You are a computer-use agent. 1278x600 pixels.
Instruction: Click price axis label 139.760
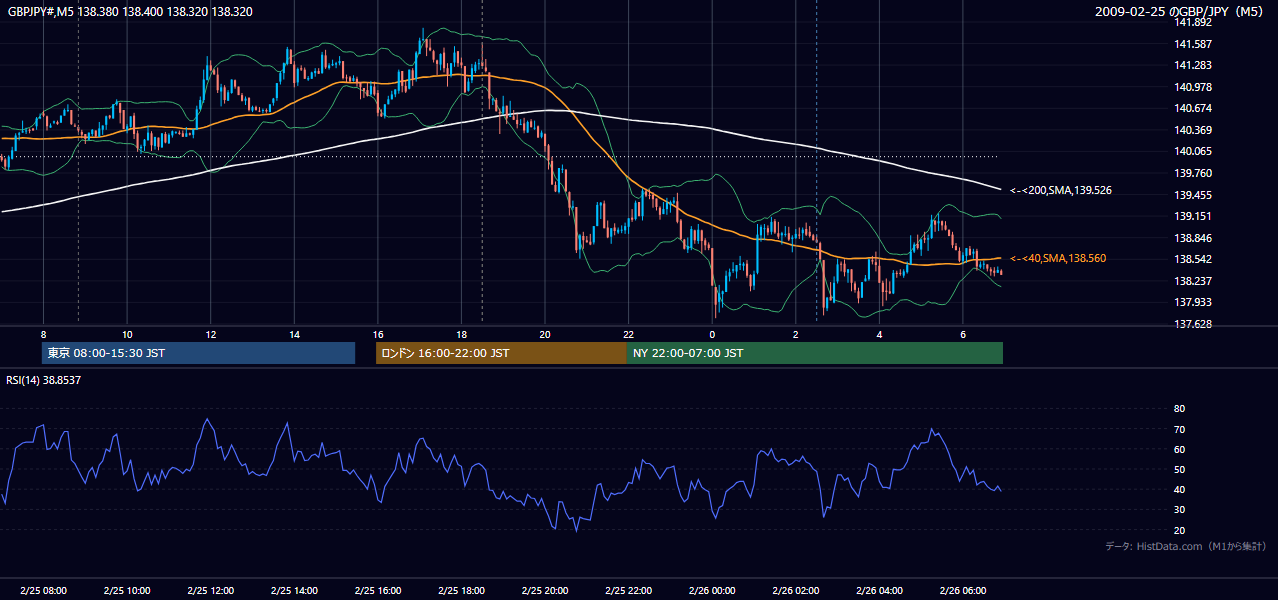tap(1193, 173)
